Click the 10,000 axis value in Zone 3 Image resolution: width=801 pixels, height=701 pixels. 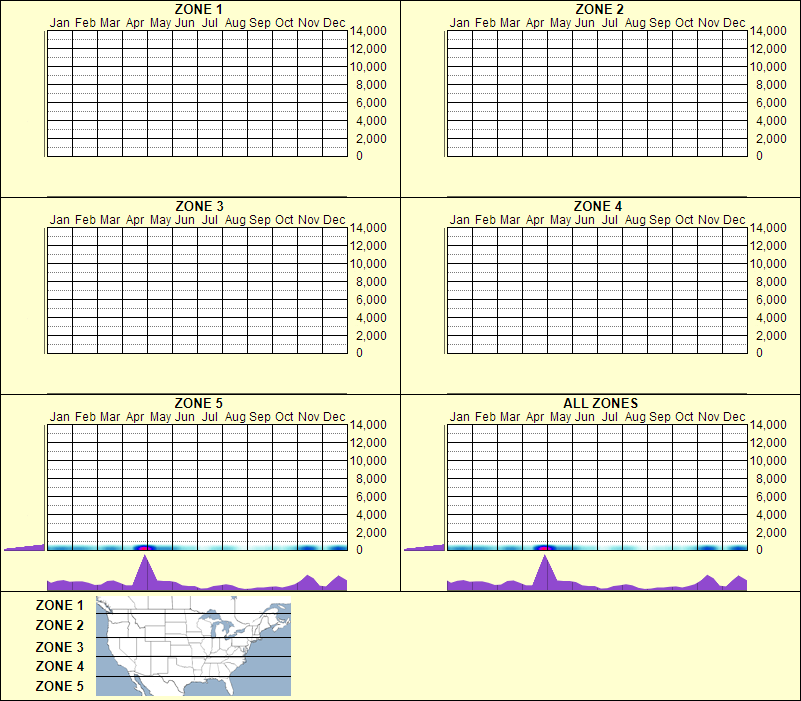coord(368,264)
